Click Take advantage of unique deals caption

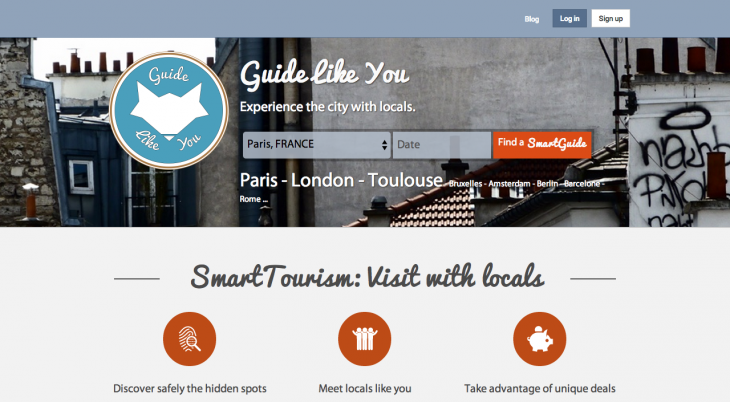[540, 388]
